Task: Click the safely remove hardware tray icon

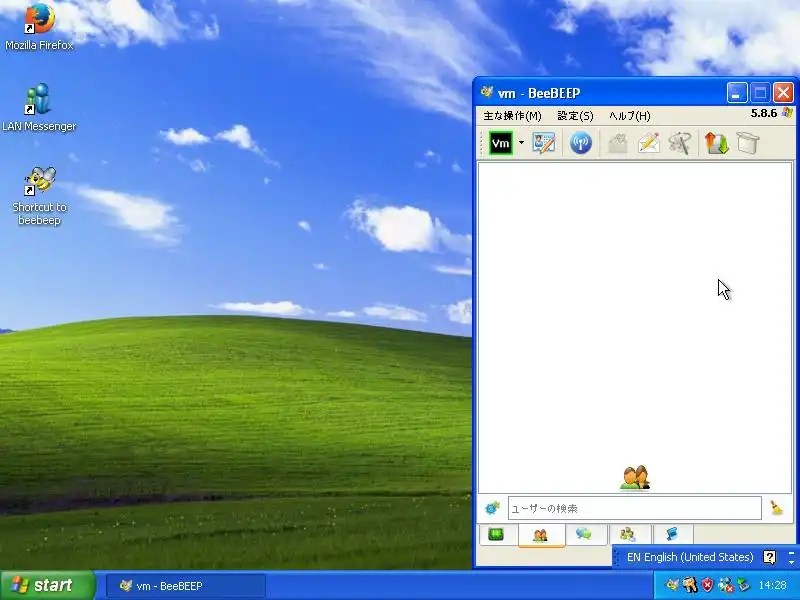Action: click(743, 585)
